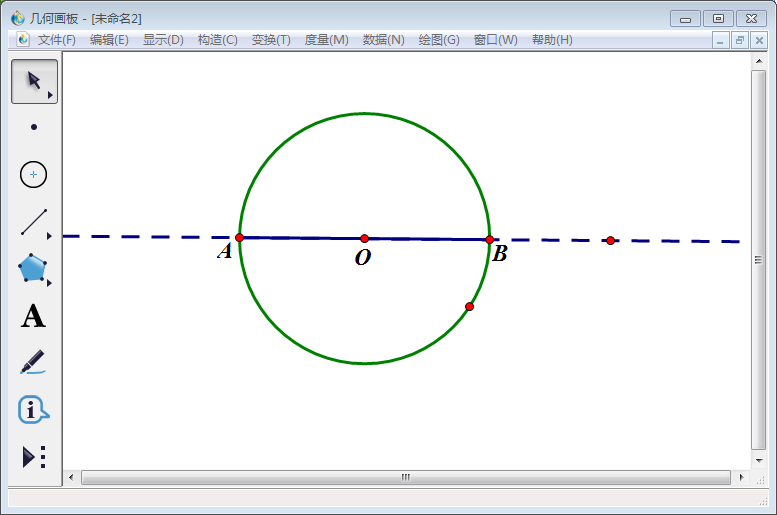This screenshot has height=515, width=777.
Task: Click point O at circle center
Action: tap(364, 238)
